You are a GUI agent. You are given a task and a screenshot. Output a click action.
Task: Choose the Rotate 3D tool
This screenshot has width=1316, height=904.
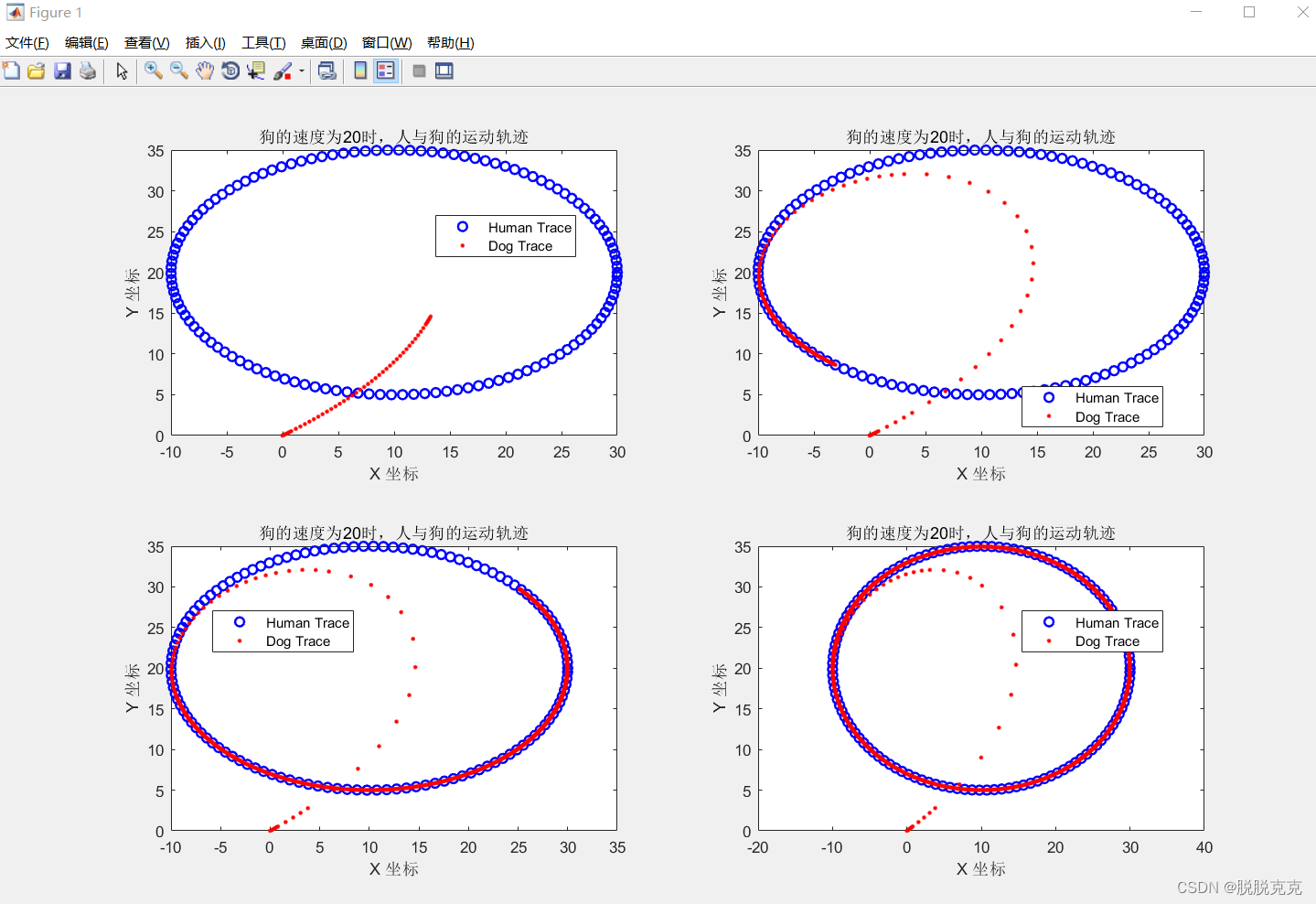pyautogui.click(x=230, y=70)
